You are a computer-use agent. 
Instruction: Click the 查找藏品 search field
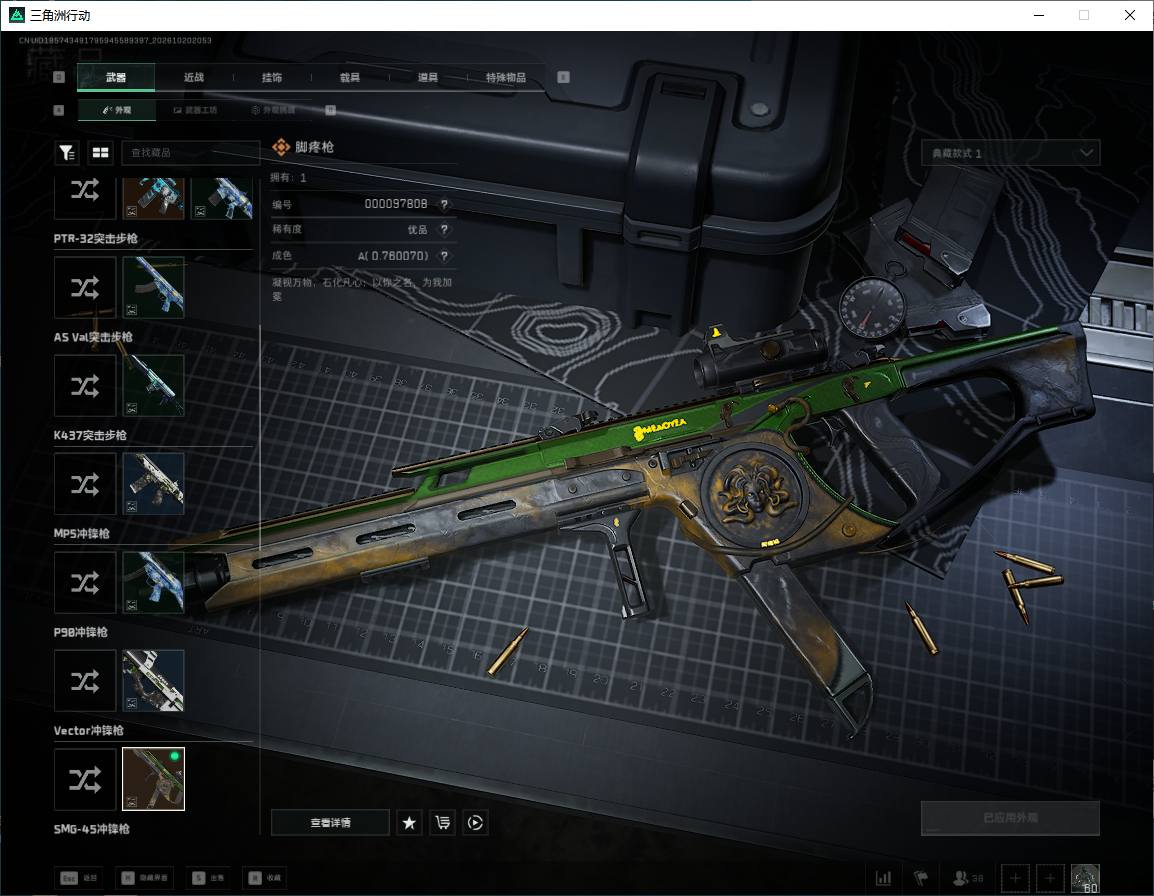click(190, 152)
